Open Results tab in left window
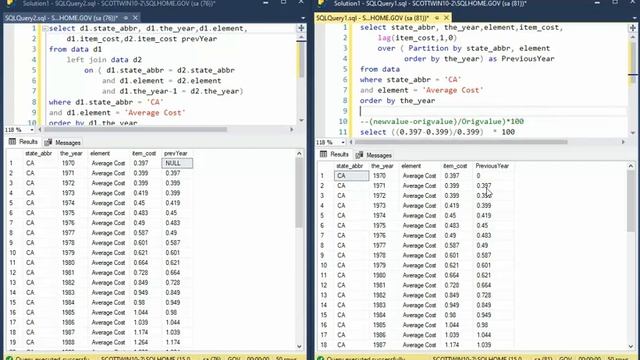Image resolution: width=640 pixels, height=360 pixels. click(x=23, y=142)
